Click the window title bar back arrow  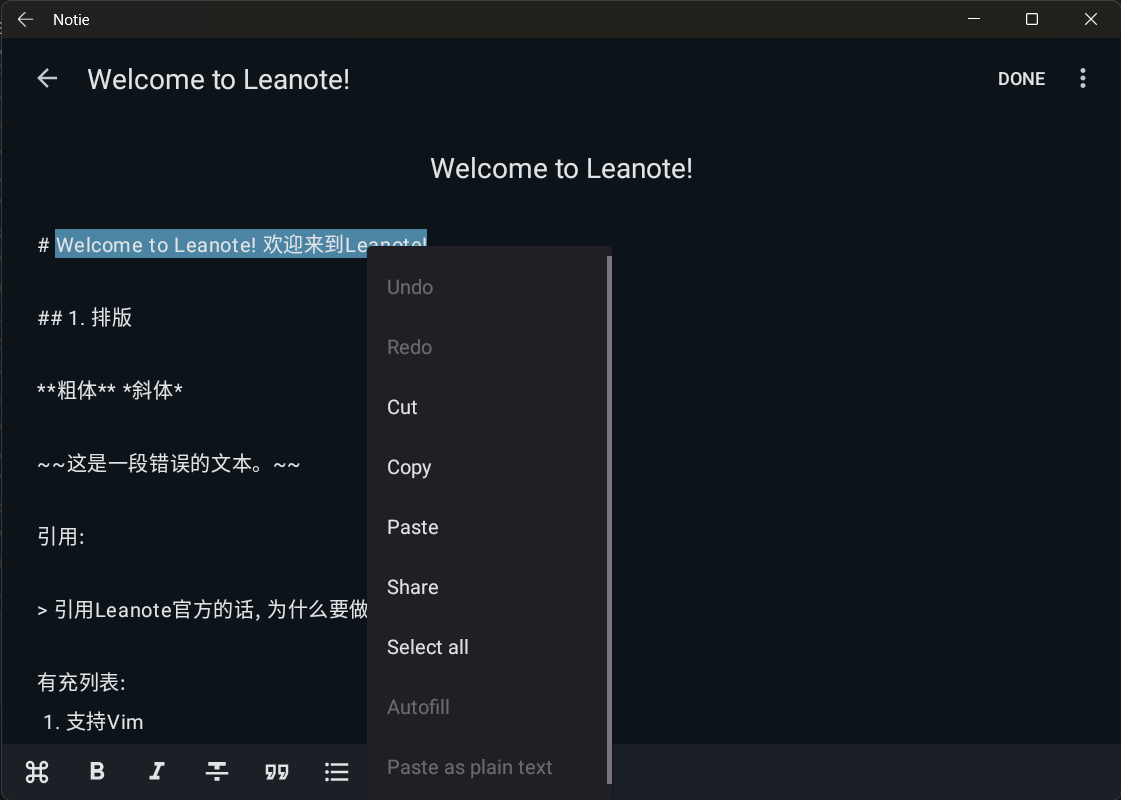tap(25, 19)
